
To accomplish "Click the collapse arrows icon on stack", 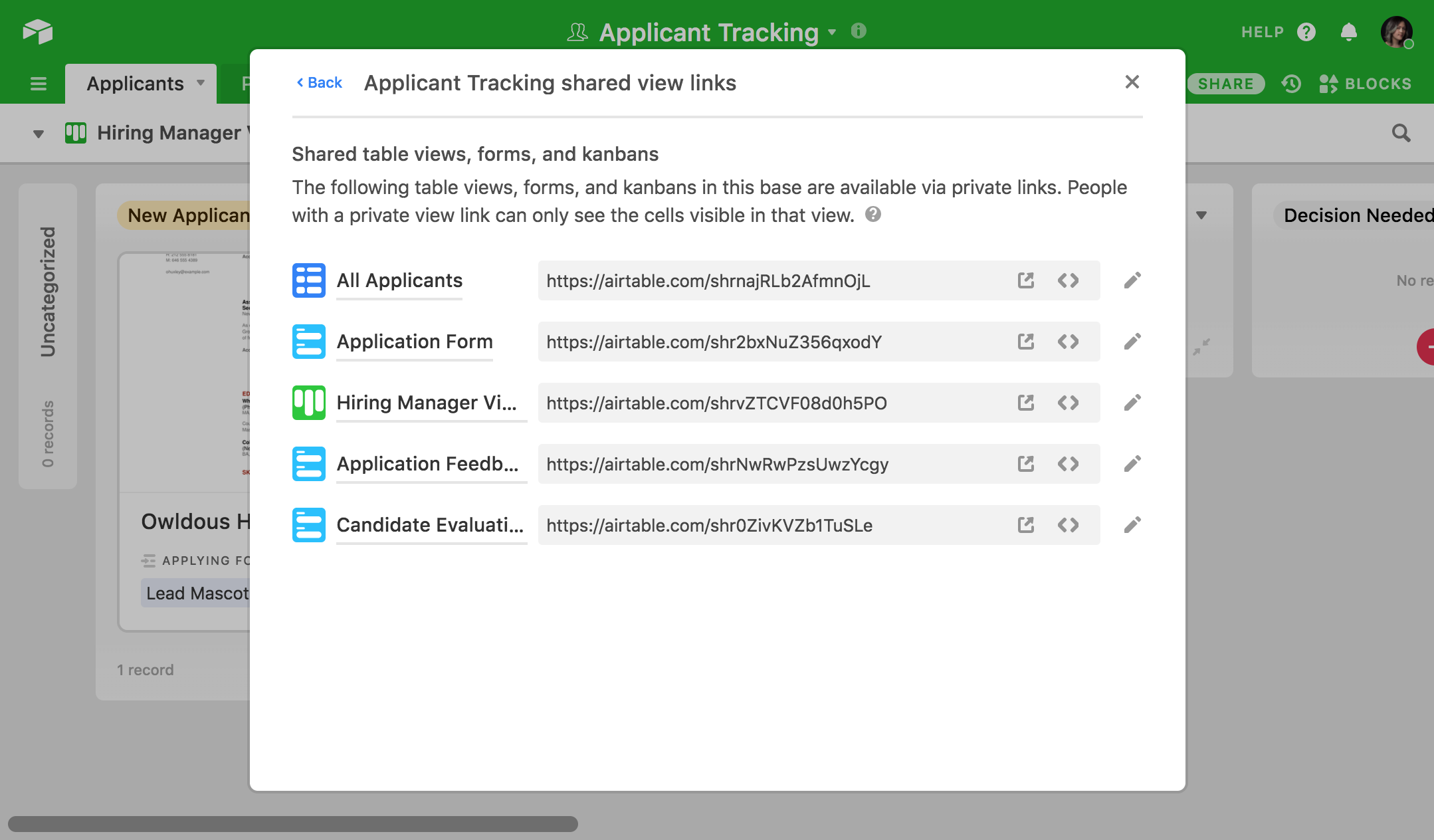I will pyautogui.click(x=1201, y=346).
